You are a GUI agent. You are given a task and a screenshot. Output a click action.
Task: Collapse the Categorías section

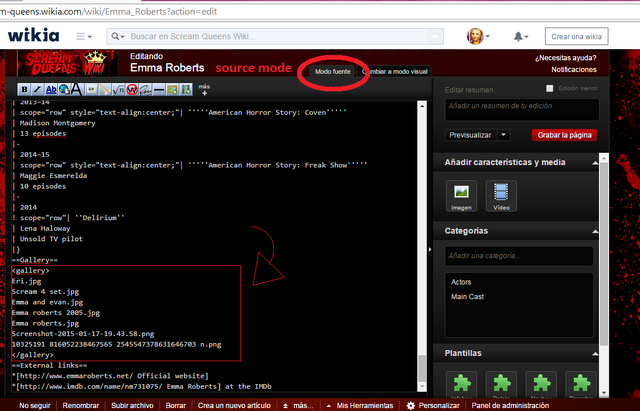pos(595,231)
